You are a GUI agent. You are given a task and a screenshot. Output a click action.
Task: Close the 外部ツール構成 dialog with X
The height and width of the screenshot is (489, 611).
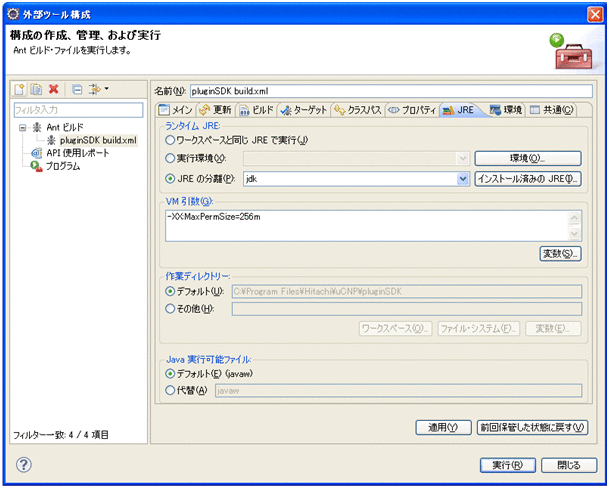pyautogui.click(x=595, y=15)
